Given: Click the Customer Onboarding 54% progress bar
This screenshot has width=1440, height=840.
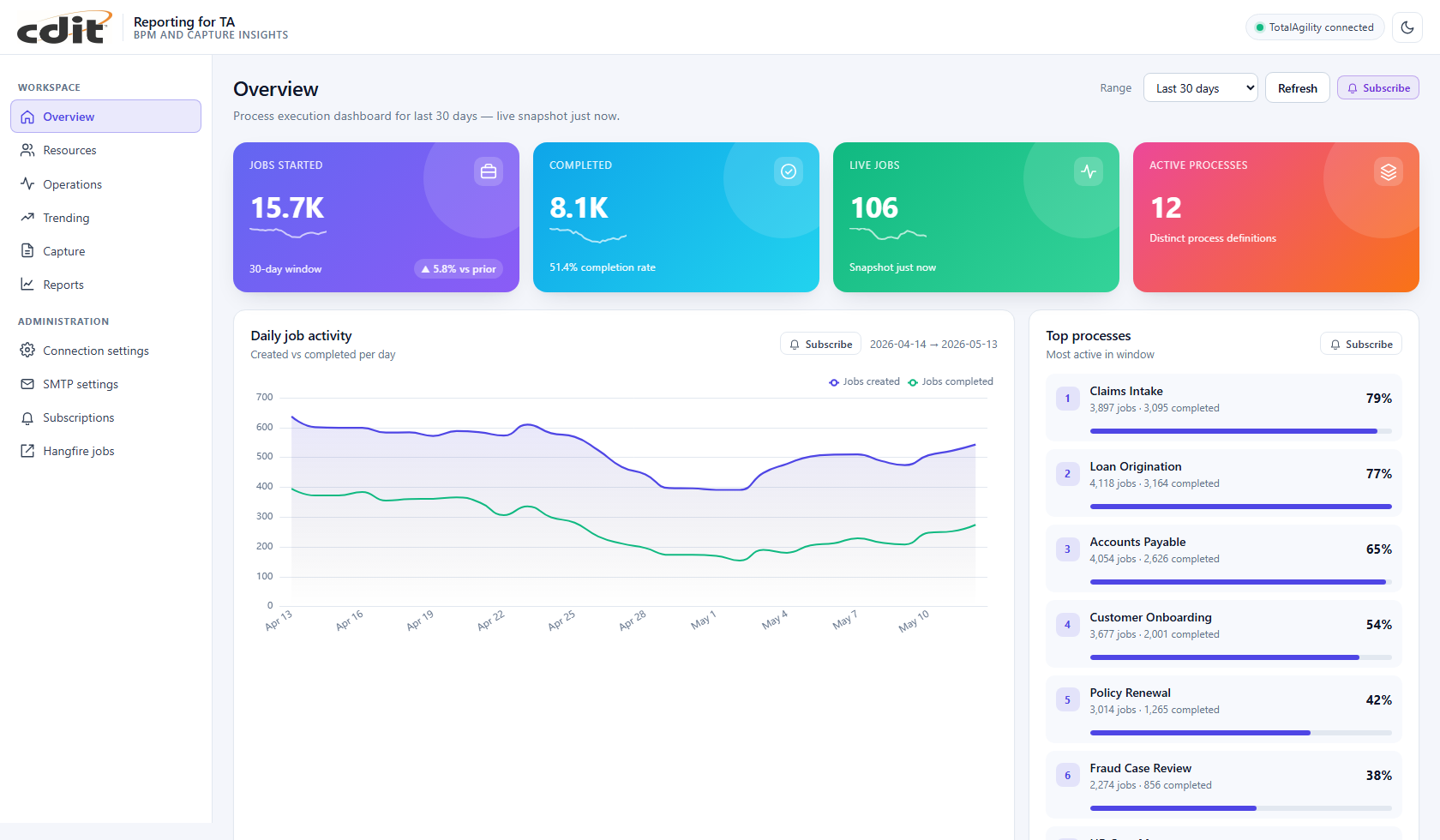Looking at the screenshot, I should (1240, 657).
